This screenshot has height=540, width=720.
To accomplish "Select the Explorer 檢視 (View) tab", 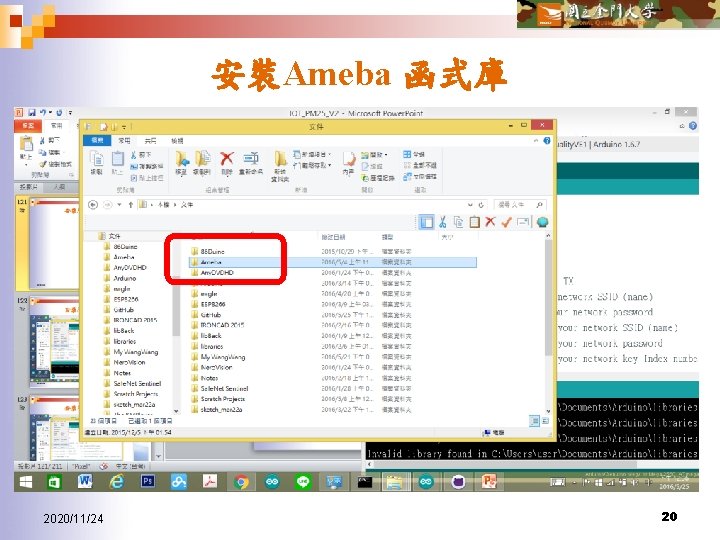I will tap(177, 141).
